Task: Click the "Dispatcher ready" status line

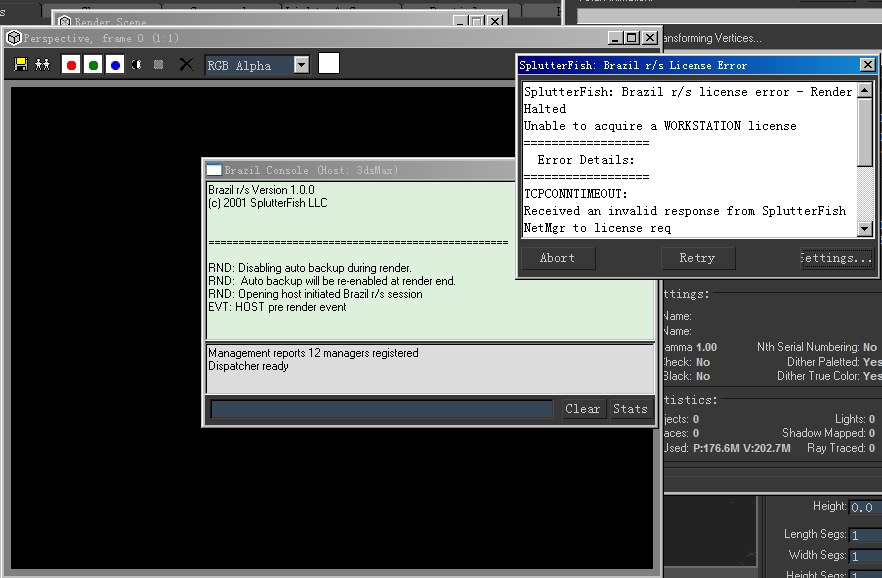Action: (248, 366)
